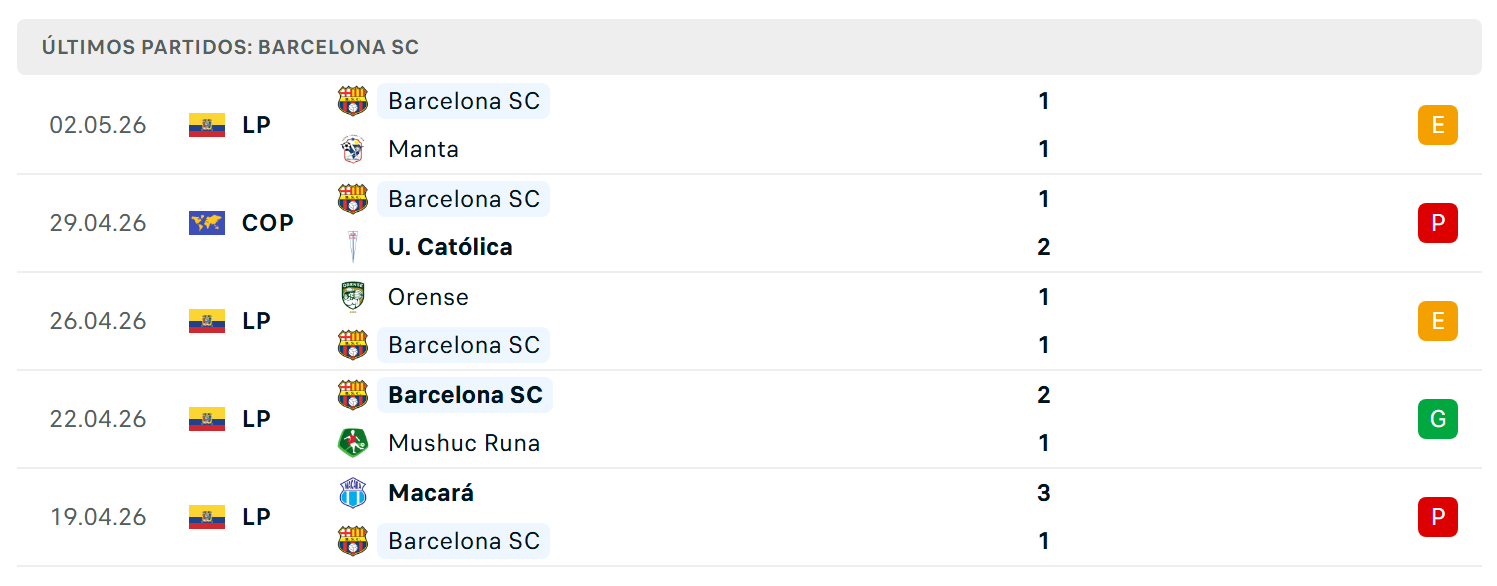
Task: Click the Orense team crest icon
Action: pyautogui.click(x=352, y=297)
